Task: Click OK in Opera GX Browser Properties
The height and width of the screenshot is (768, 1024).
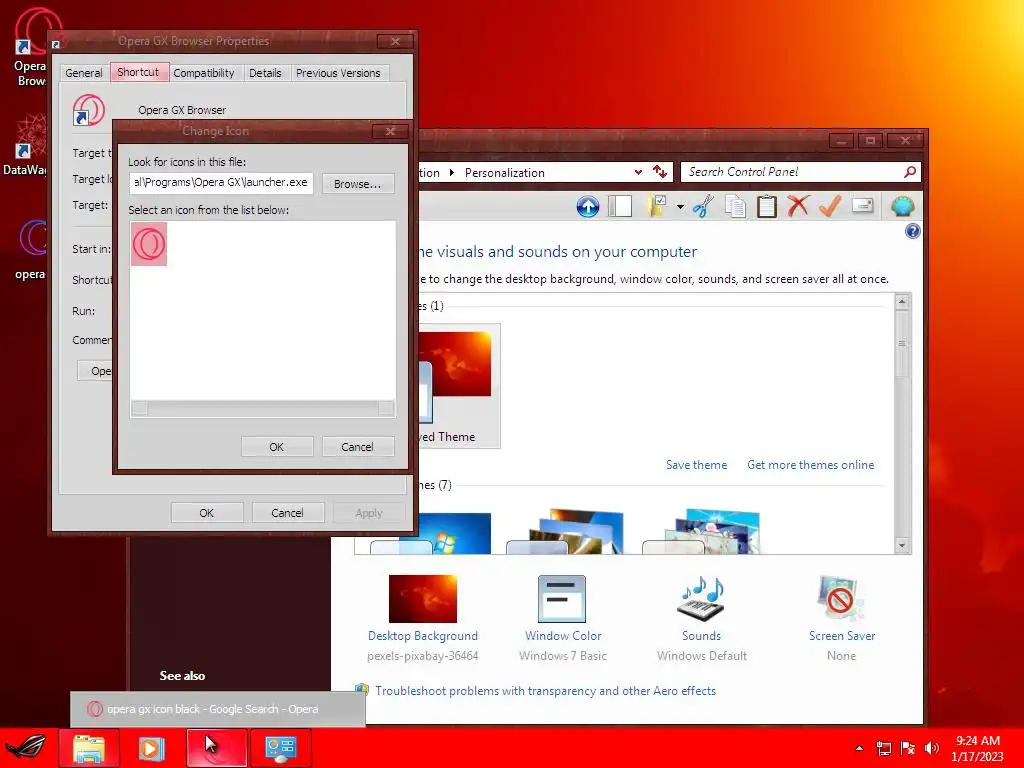Action: (206, 513)
